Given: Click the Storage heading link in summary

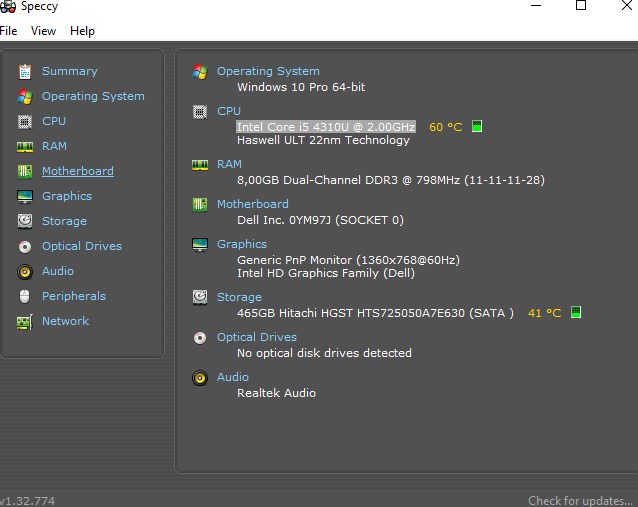Looking at the screenshot, I should pyautogui.click(x=239, y=297).
